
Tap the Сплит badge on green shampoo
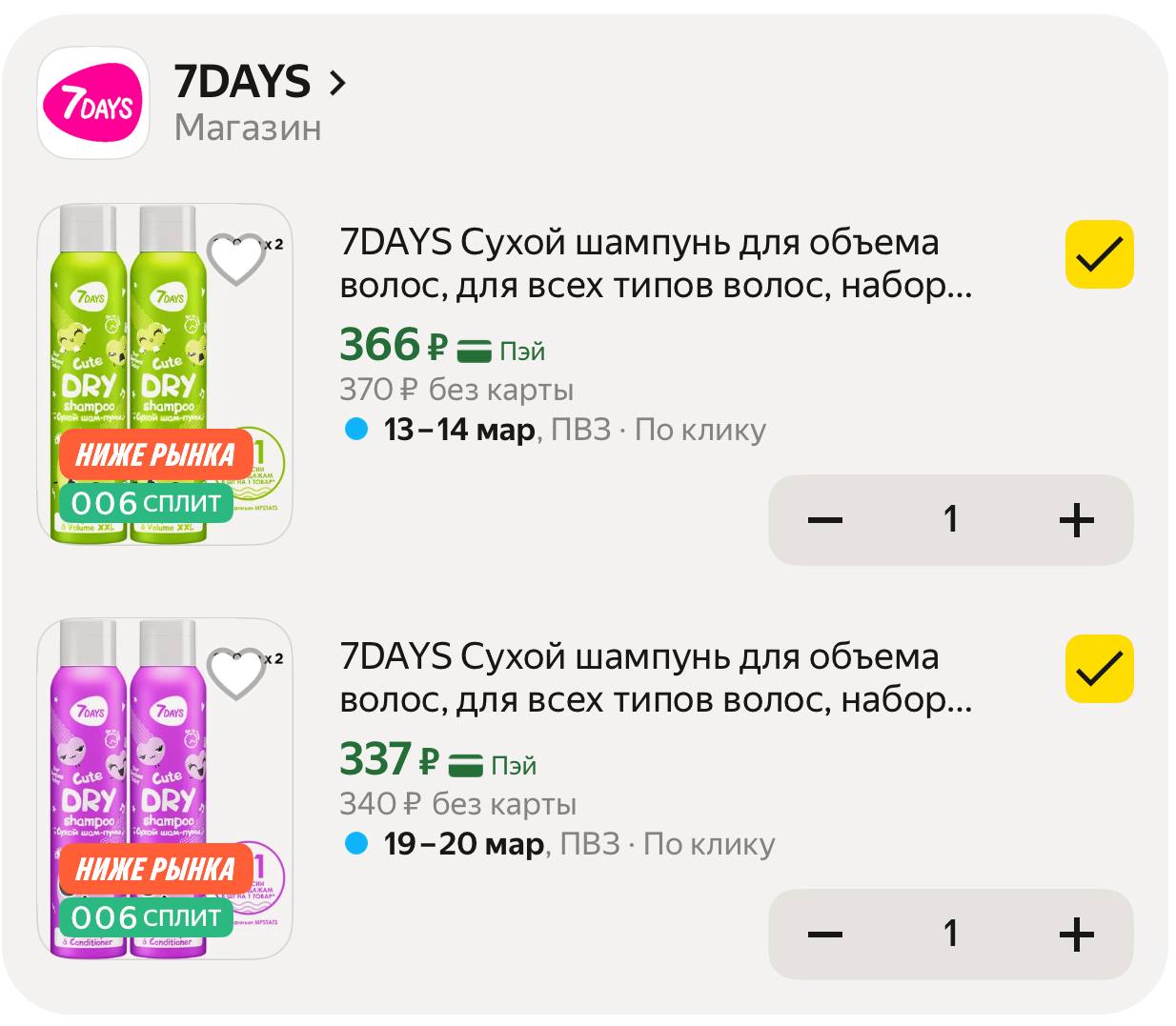tap(146, 503)
